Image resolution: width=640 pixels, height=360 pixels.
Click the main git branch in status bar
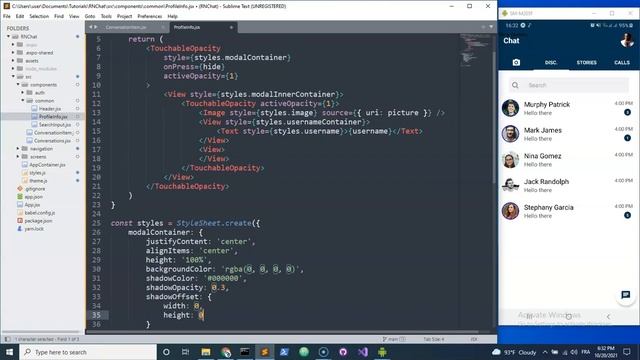393,339
